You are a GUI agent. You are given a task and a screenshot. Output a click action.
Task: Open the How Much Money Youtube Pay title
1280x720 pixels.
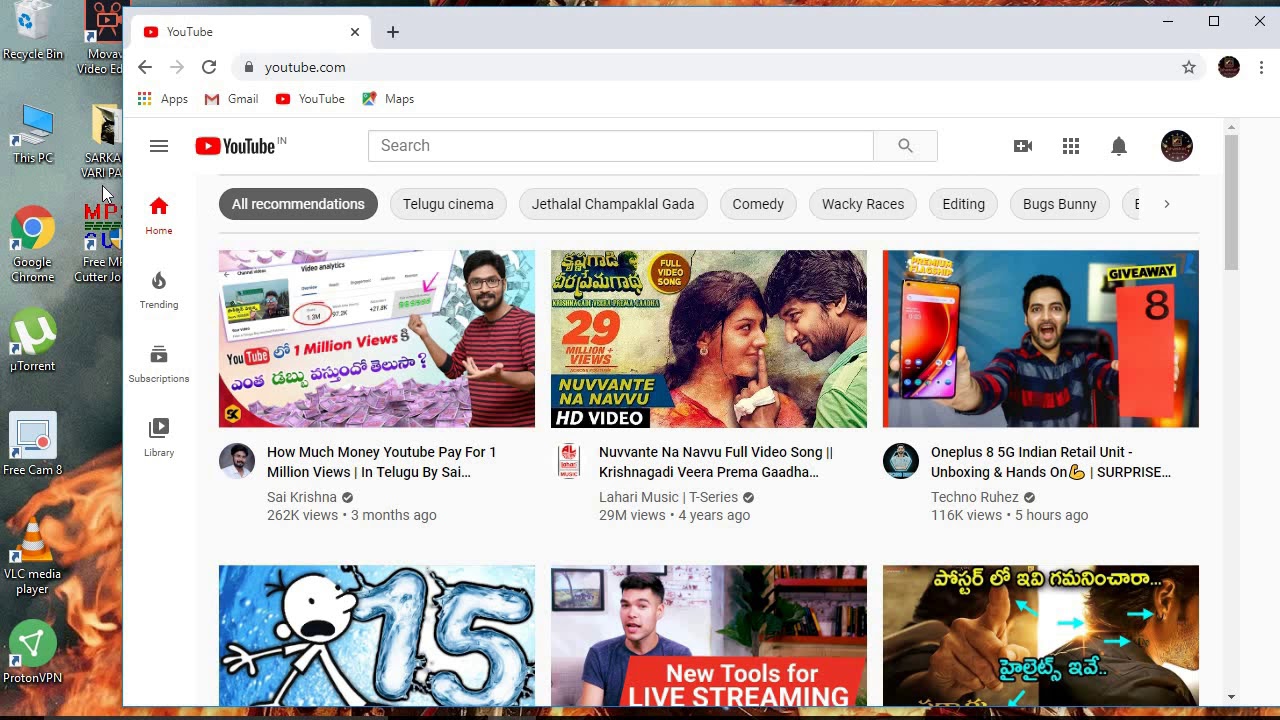pyautogui.click(x=382, y=462)
